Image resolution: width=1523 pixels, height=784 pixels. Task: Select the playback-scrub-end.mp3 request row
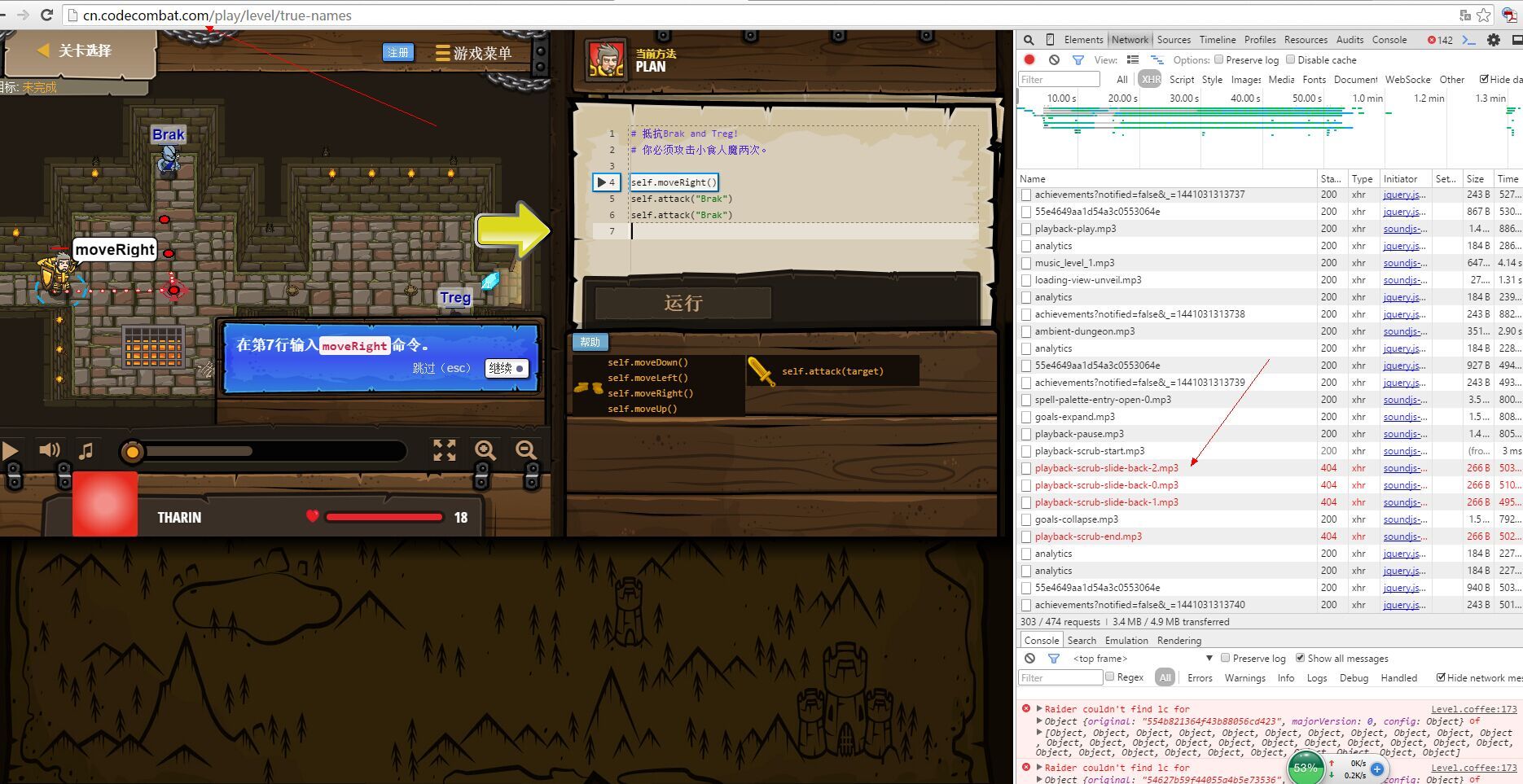point(1269,537)
